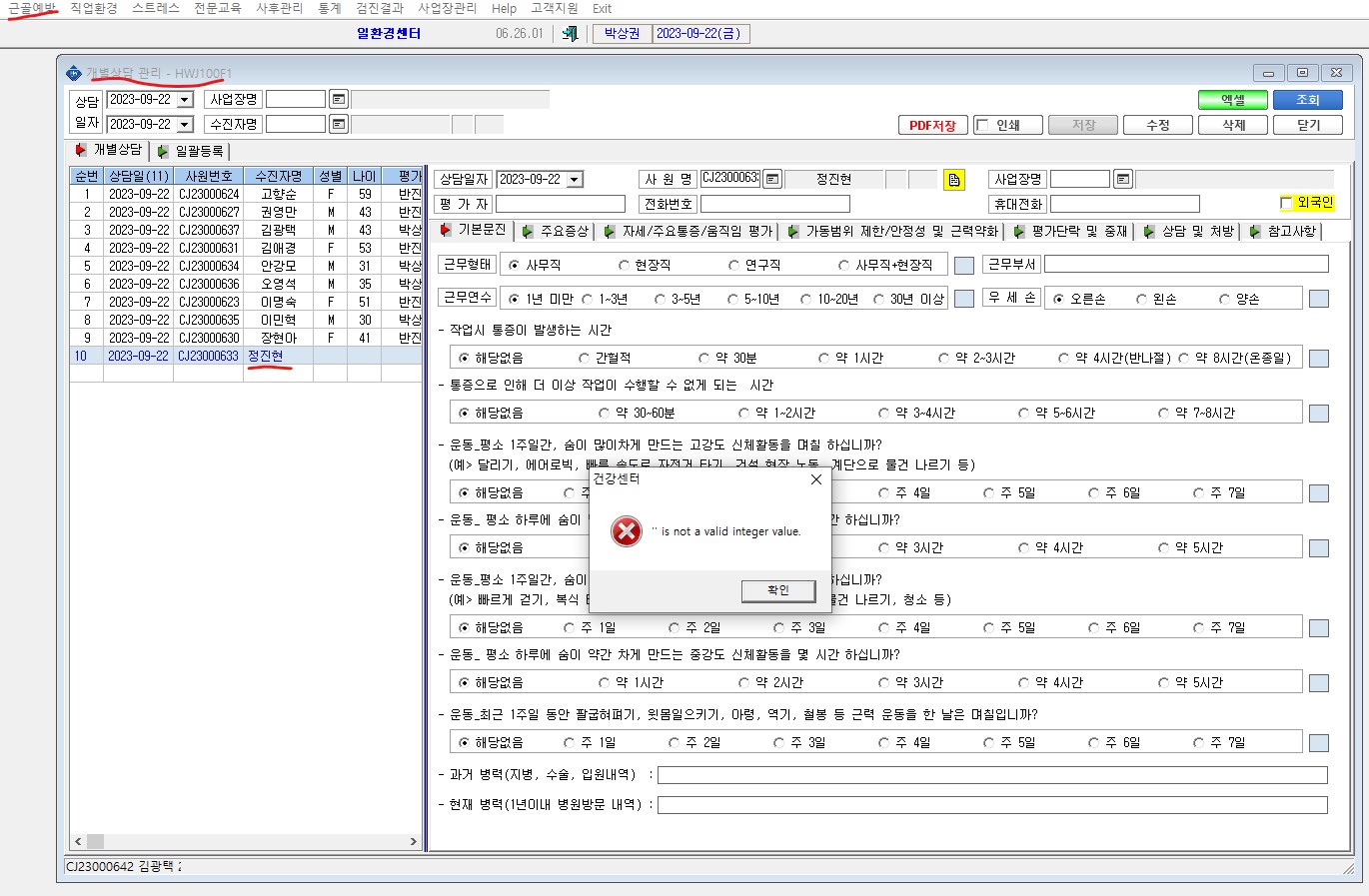This screenshot has width=1369, height=896.
Task: Open the detail form's 사업장명 lookup icon
Action: pos(1123,179)
